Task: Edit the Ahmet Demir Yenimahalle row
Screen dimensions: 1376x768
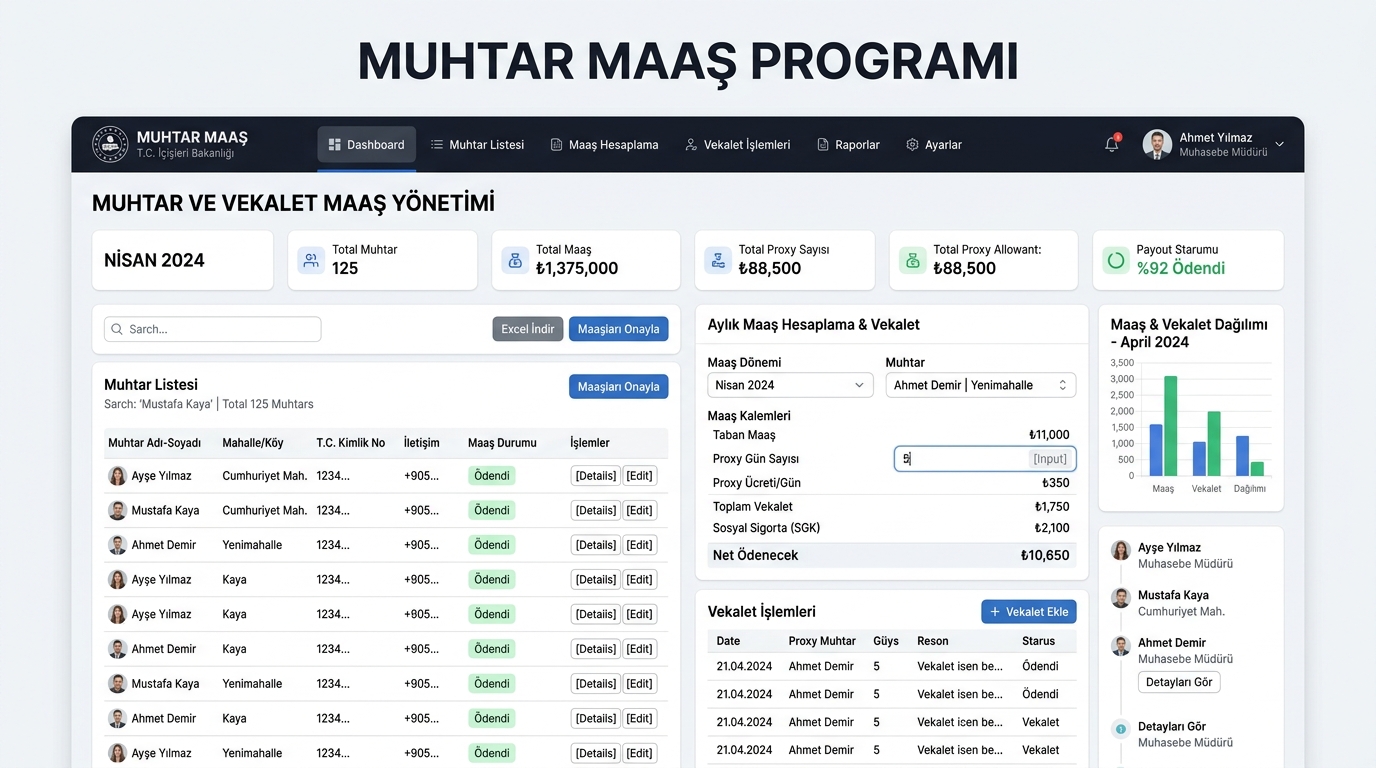Action: point(640,545)
